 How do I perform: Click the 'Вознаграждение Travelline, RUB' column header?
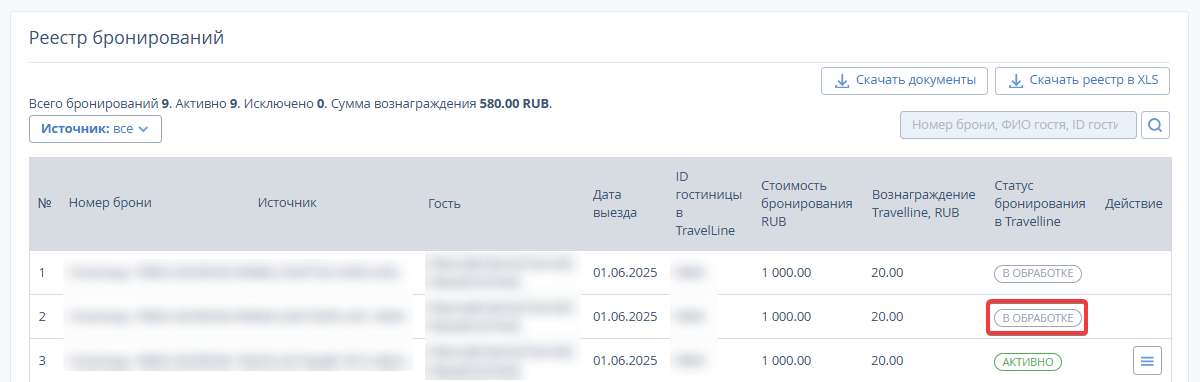click(x=923, y=203)
